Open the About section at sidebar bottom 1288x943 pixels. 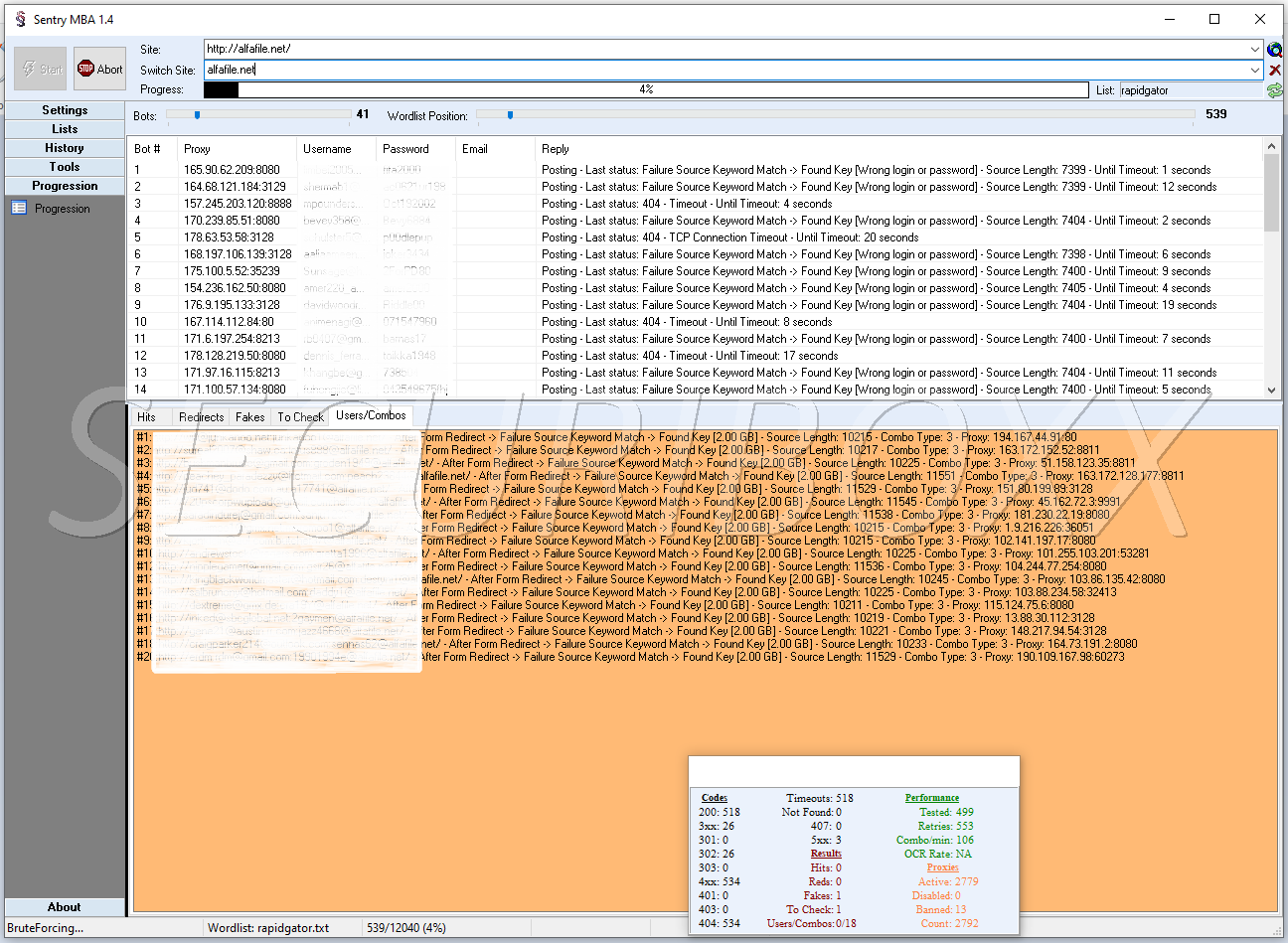[x=65, y=907]
